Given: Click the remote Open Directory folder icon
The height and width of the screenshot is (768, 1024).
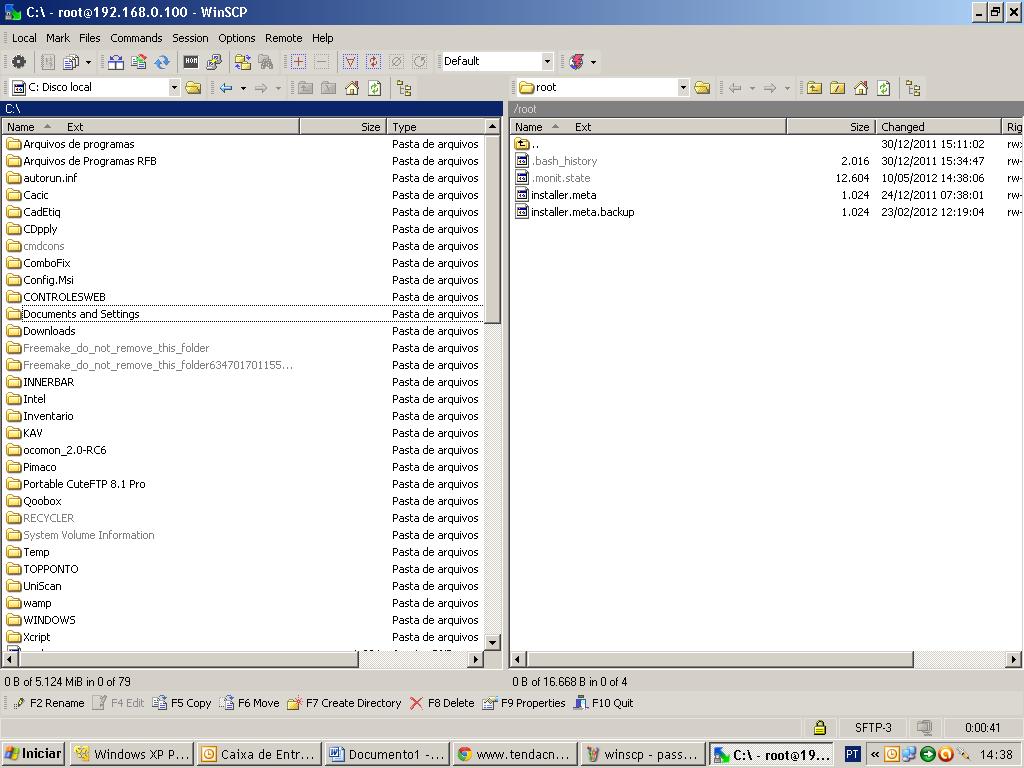Looking at the screenshot, I should [x=702, y=88].
